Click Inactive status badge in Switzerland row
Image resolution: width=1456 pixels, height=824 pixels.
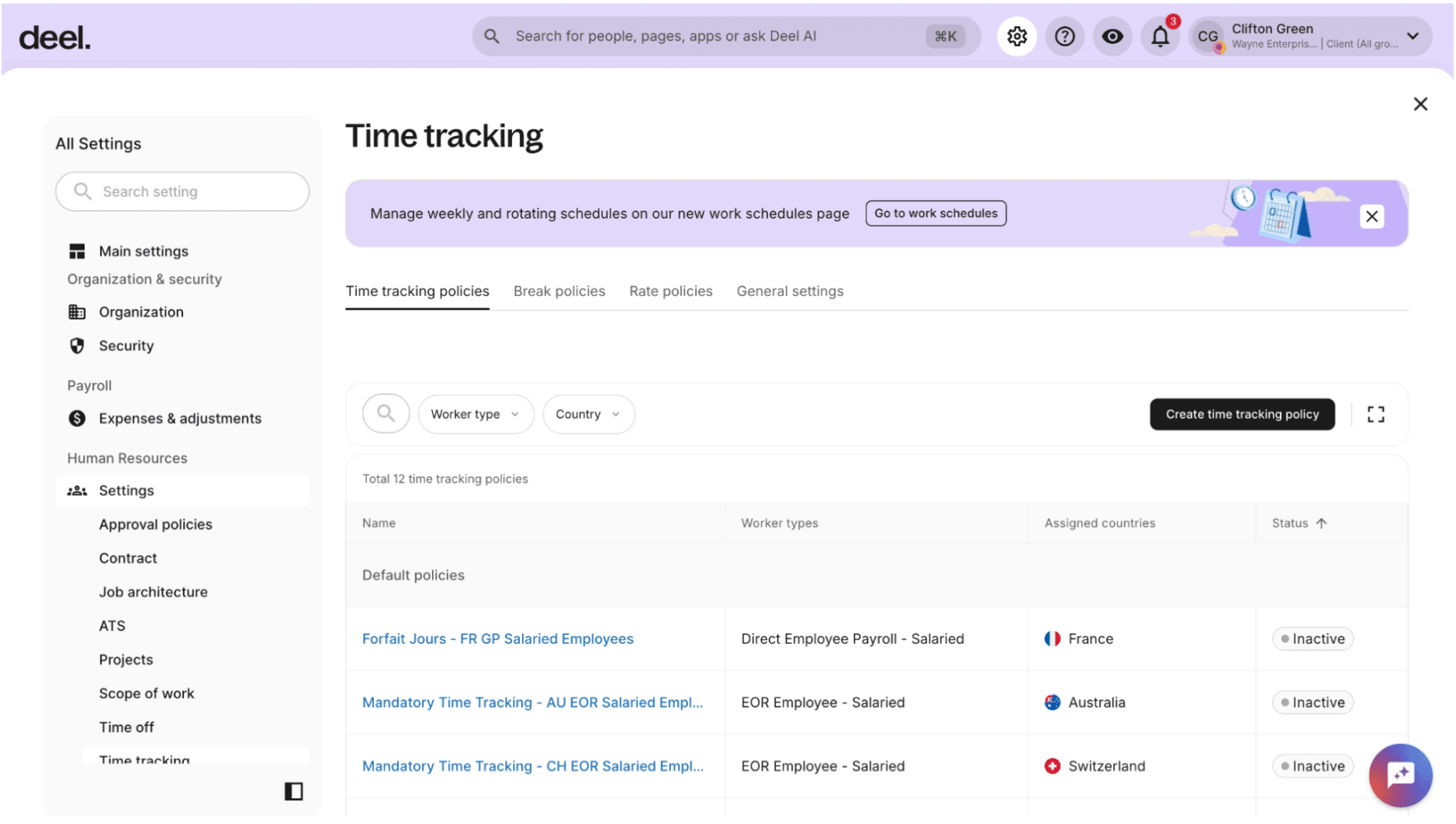1313,766
